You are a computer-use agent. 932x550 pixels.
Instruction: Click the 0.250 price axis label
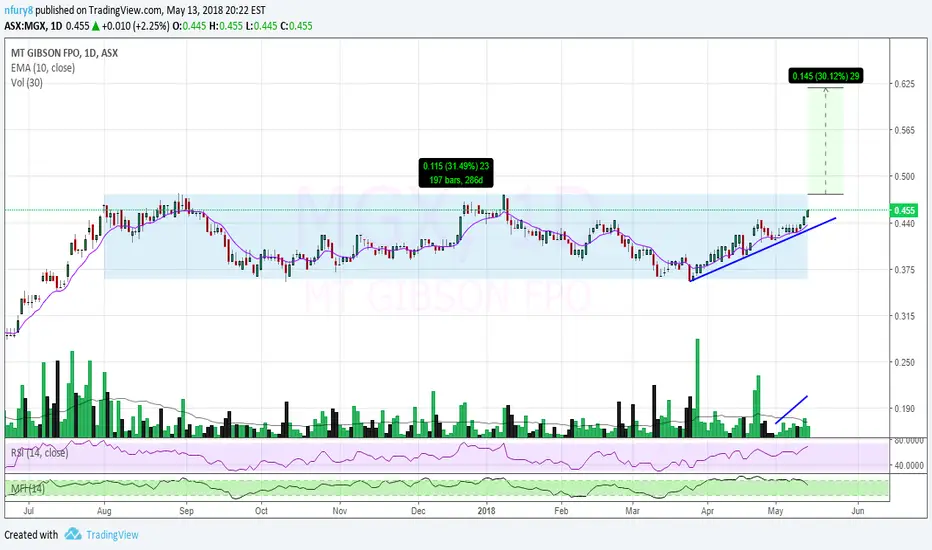click(x=905, y=363)
